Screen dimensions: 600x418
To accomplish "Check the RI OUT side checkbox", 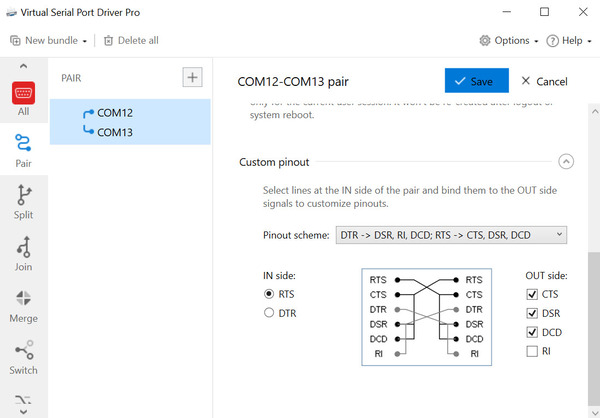I will [532, 351].
